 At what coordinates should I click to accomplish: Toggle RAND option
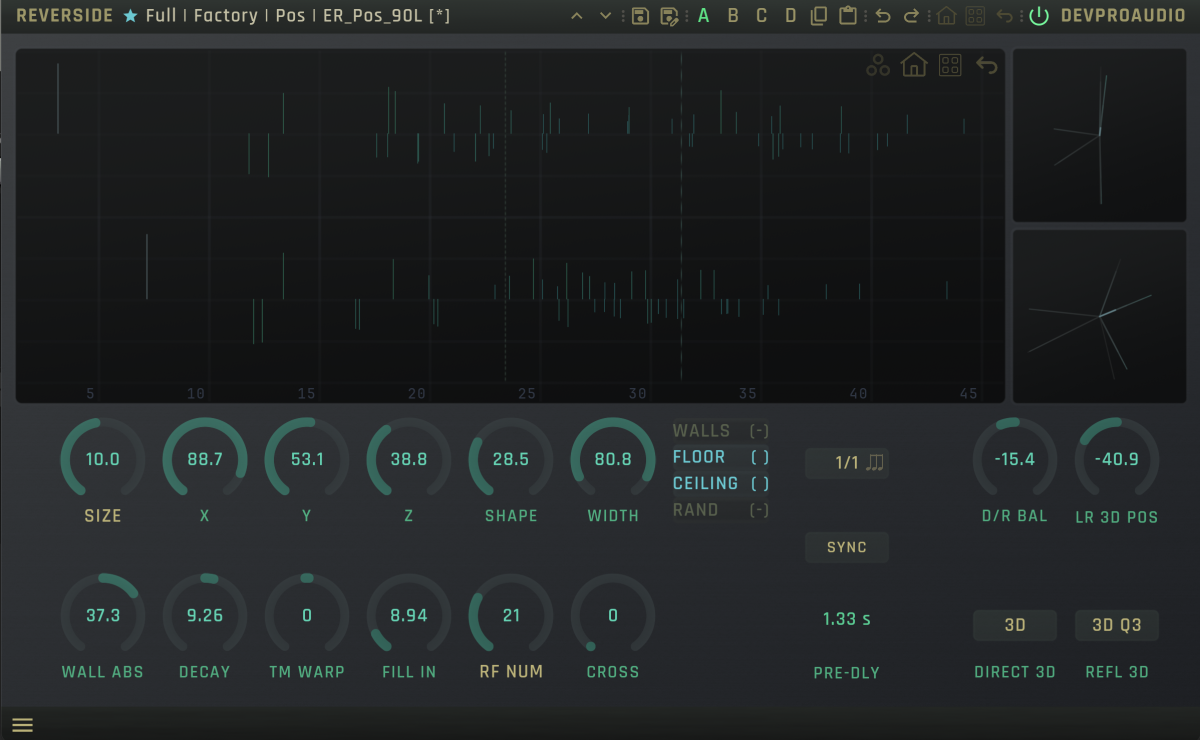click(721, 510)
